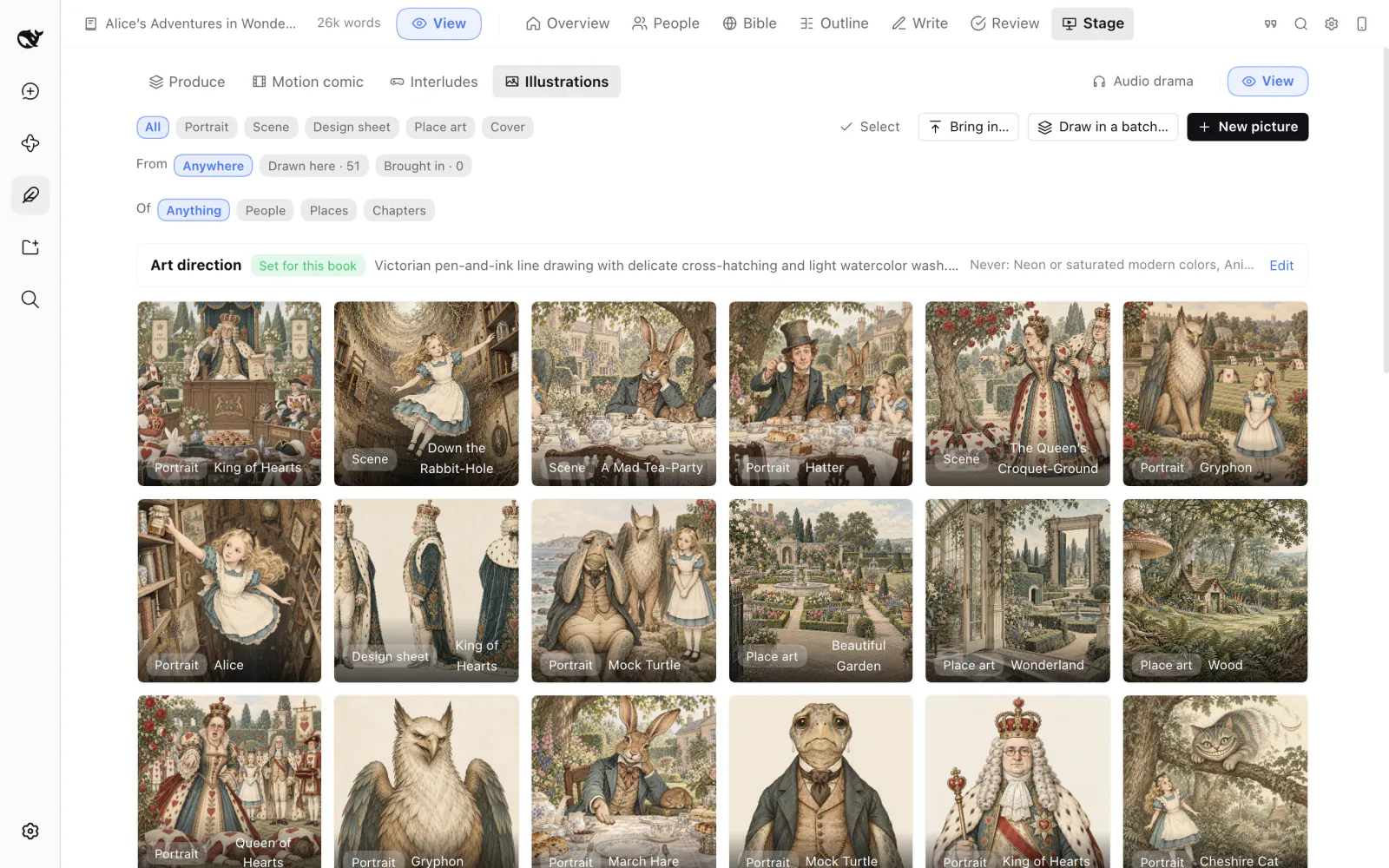Click the add-new plus circle sidebar icon
Image resolution: width=1389 pixels, height=868 pixels.
[x=30, y=91]
